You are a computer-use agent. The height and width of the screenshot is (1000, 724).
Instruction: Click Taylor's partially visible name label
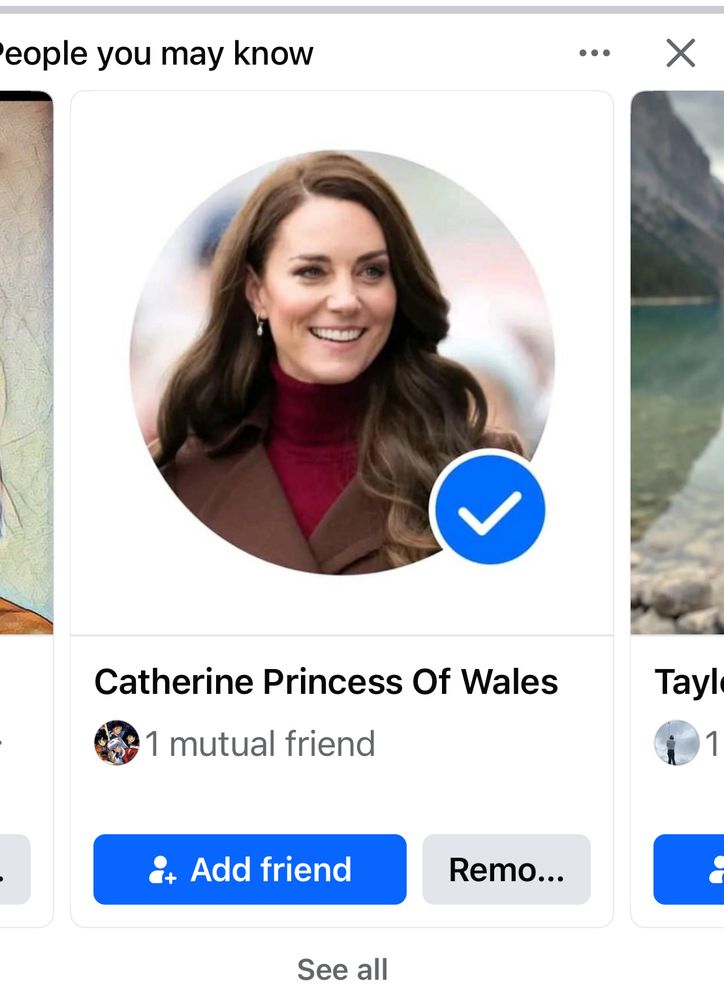coord(690,681)
